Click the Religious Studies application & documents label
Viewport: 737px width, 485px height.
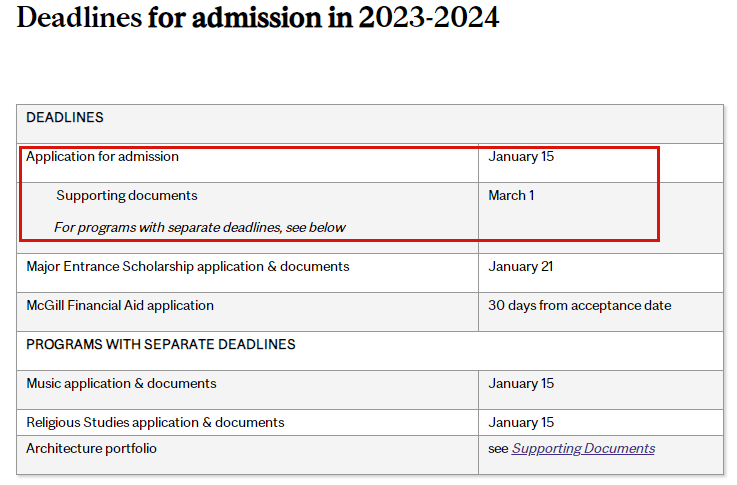pyautogui.click(x=155, y=423)
